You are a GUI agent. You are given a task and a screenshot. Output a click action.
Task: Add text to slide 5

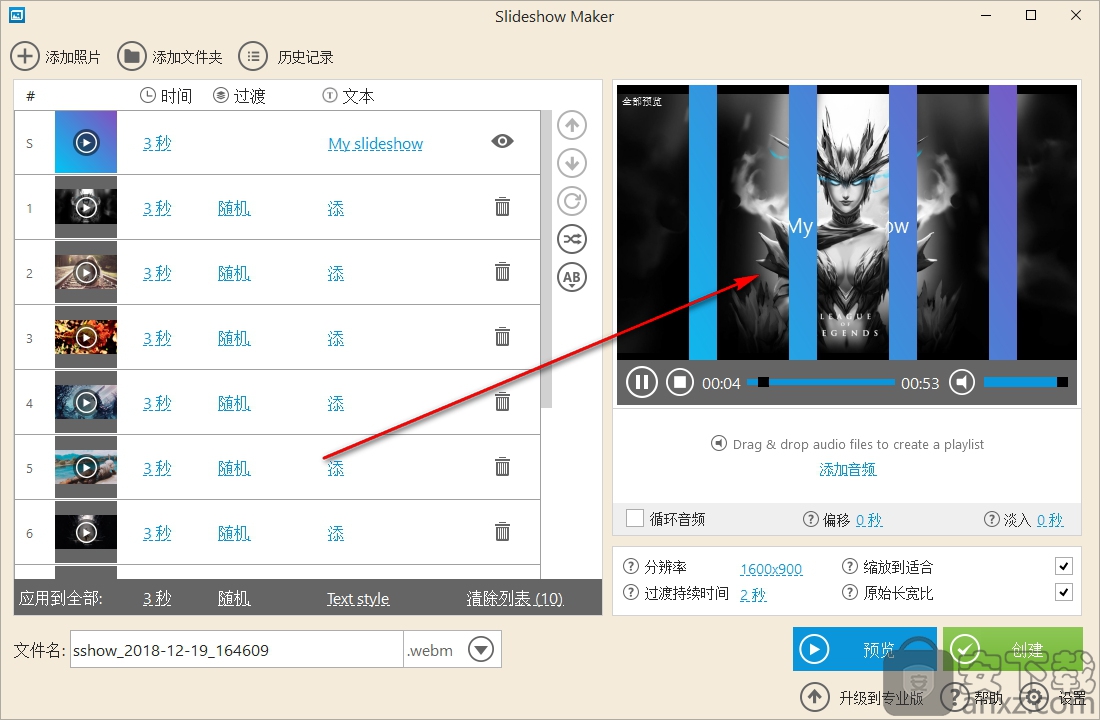pos(335,468)
